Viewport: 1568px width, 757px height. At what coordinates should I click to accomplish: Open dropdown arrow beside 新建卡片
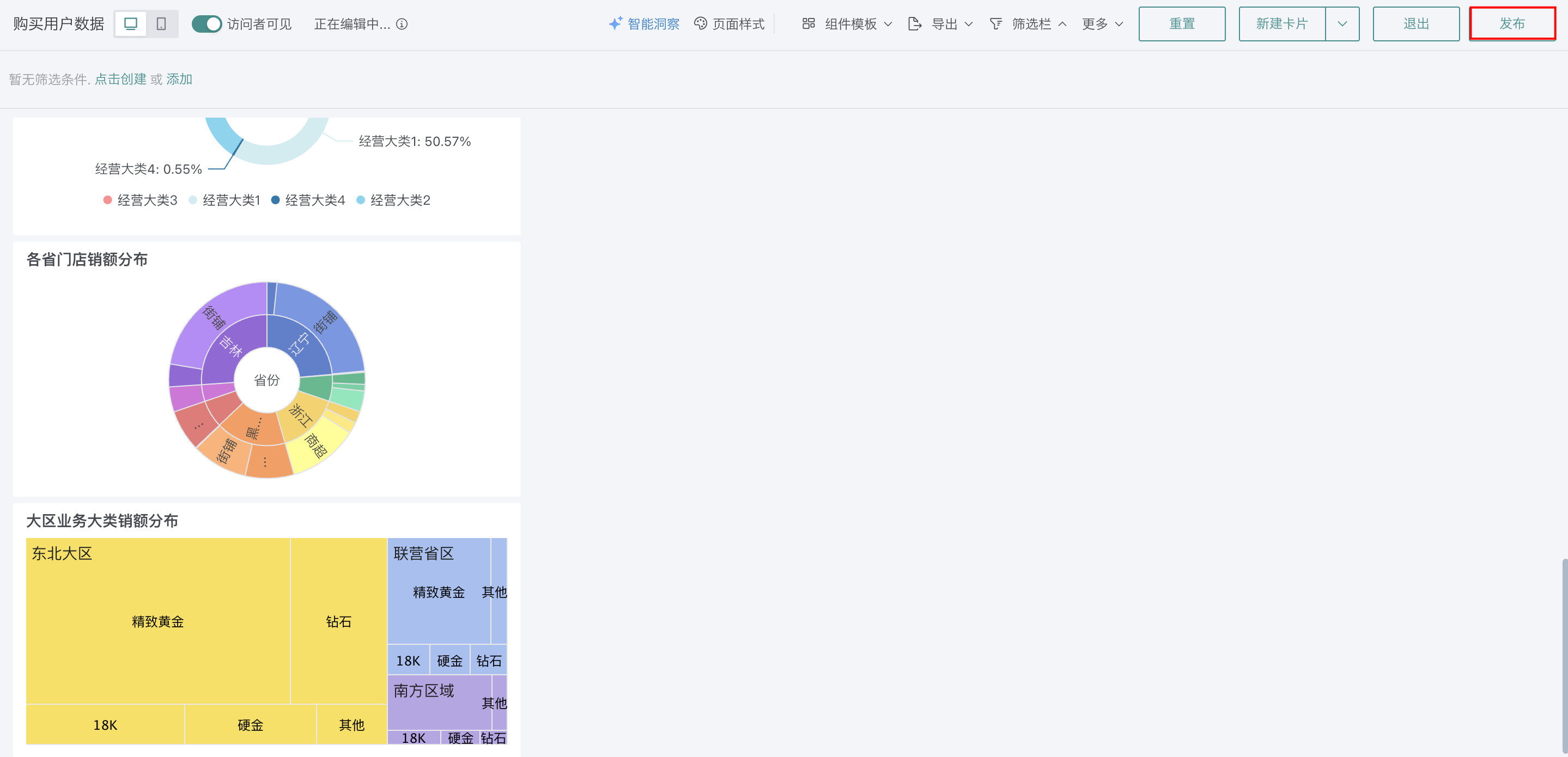[1342, 24]
